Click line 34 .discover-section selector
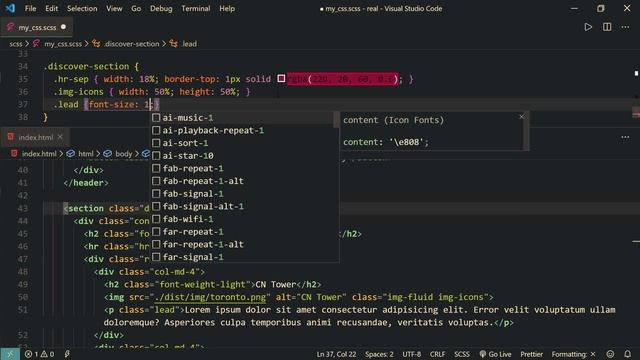 [x=86, y=66]
